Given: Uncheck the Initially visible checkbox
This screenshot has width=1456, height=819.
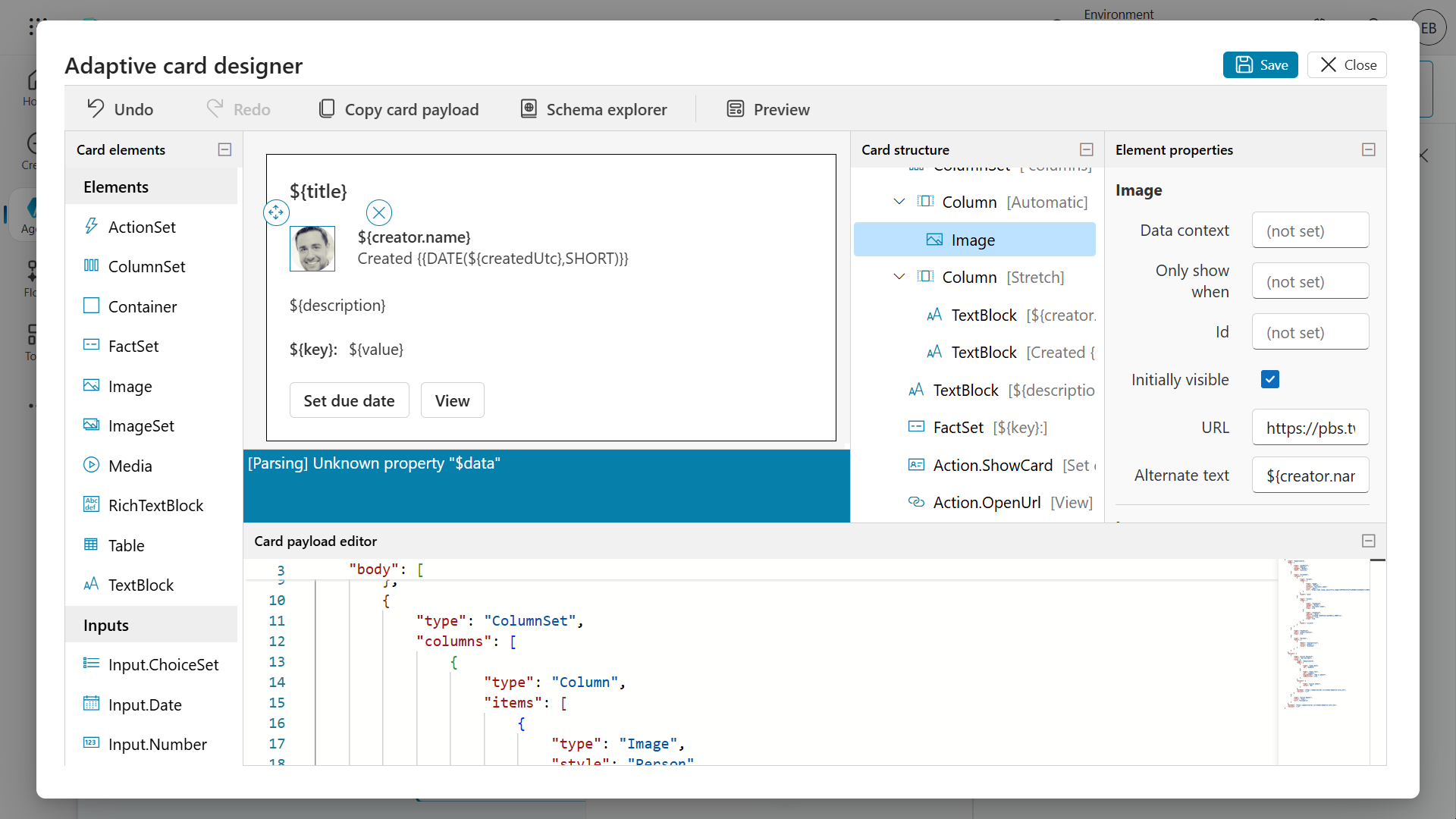Looking at the screenshot, I should (1270, 379).
